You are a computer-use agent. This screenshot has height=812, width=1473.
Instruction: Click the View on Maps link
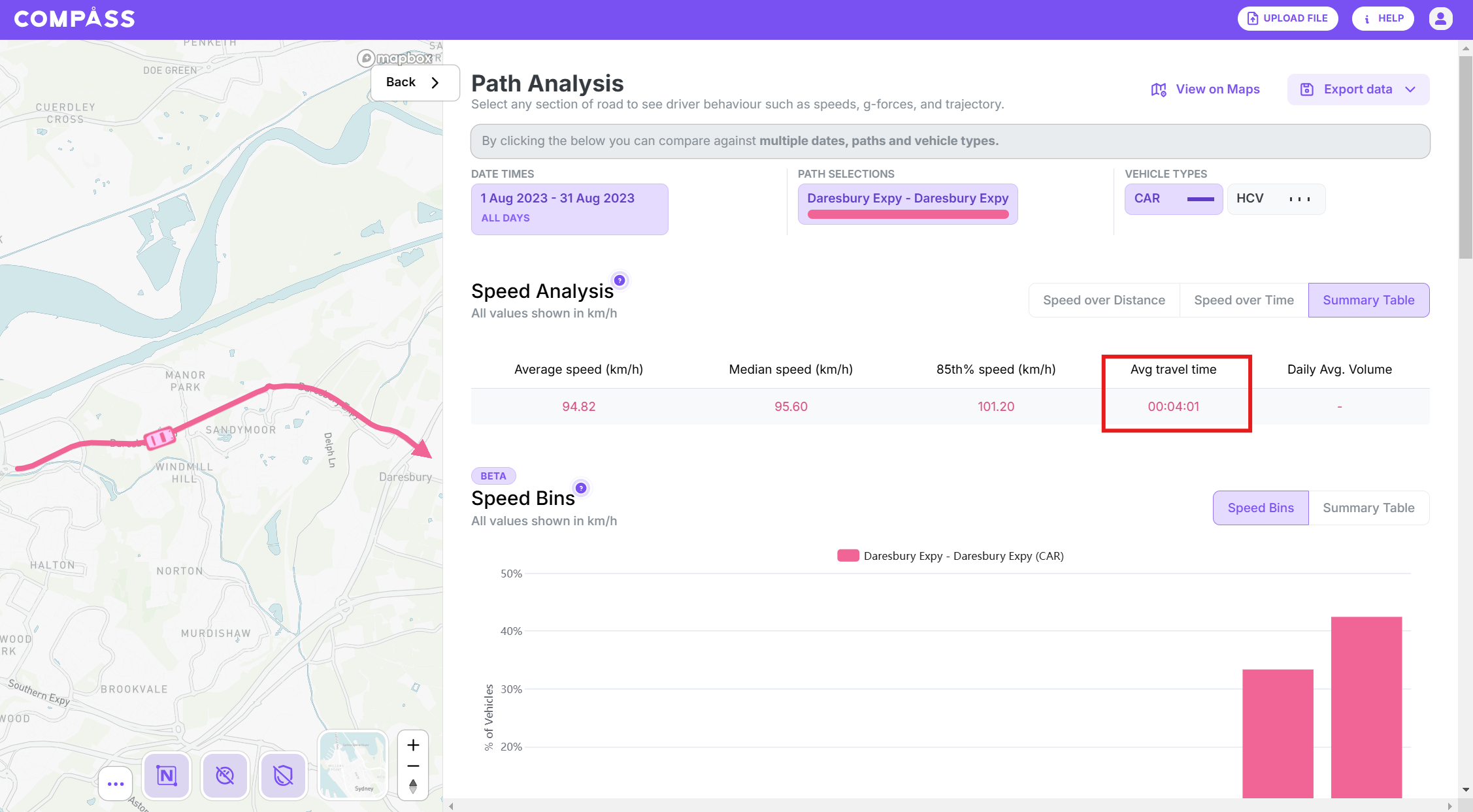click(1205, 89)
